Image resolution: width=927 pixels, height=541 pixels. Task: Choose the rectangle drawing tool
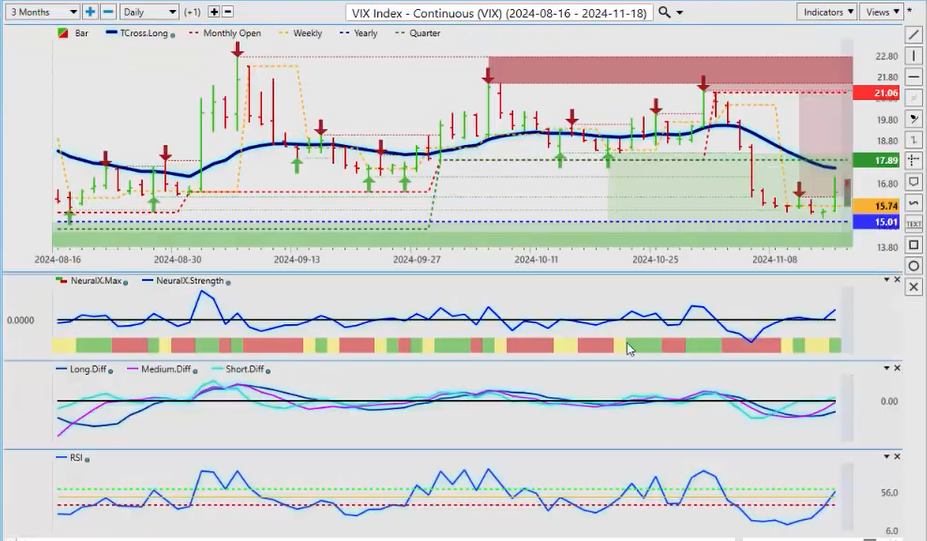point(914,245)
